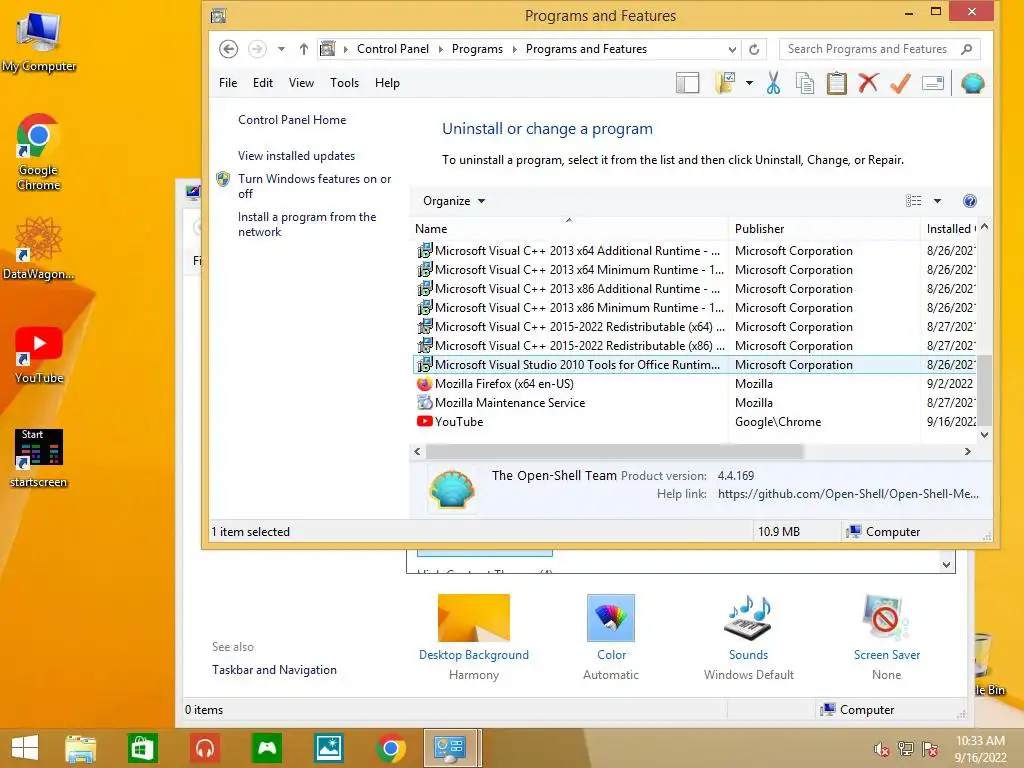Click the horizontal scrollbar of program list

(x=614, y=451)
